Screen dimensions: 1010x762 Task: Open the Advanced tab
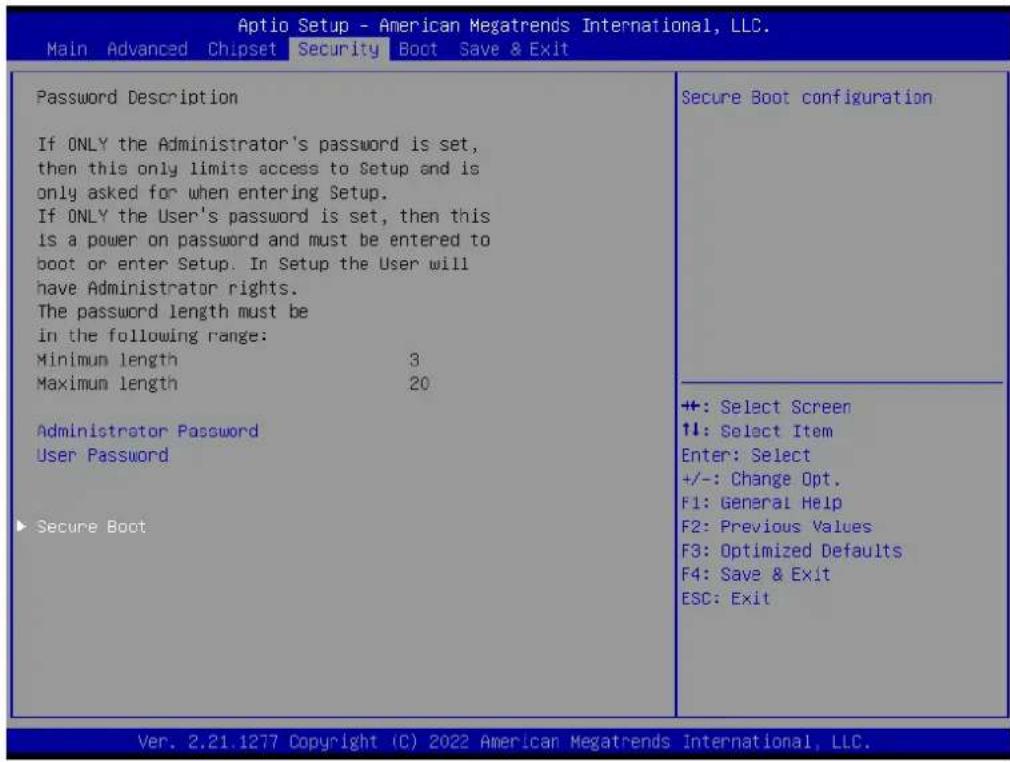148,49
